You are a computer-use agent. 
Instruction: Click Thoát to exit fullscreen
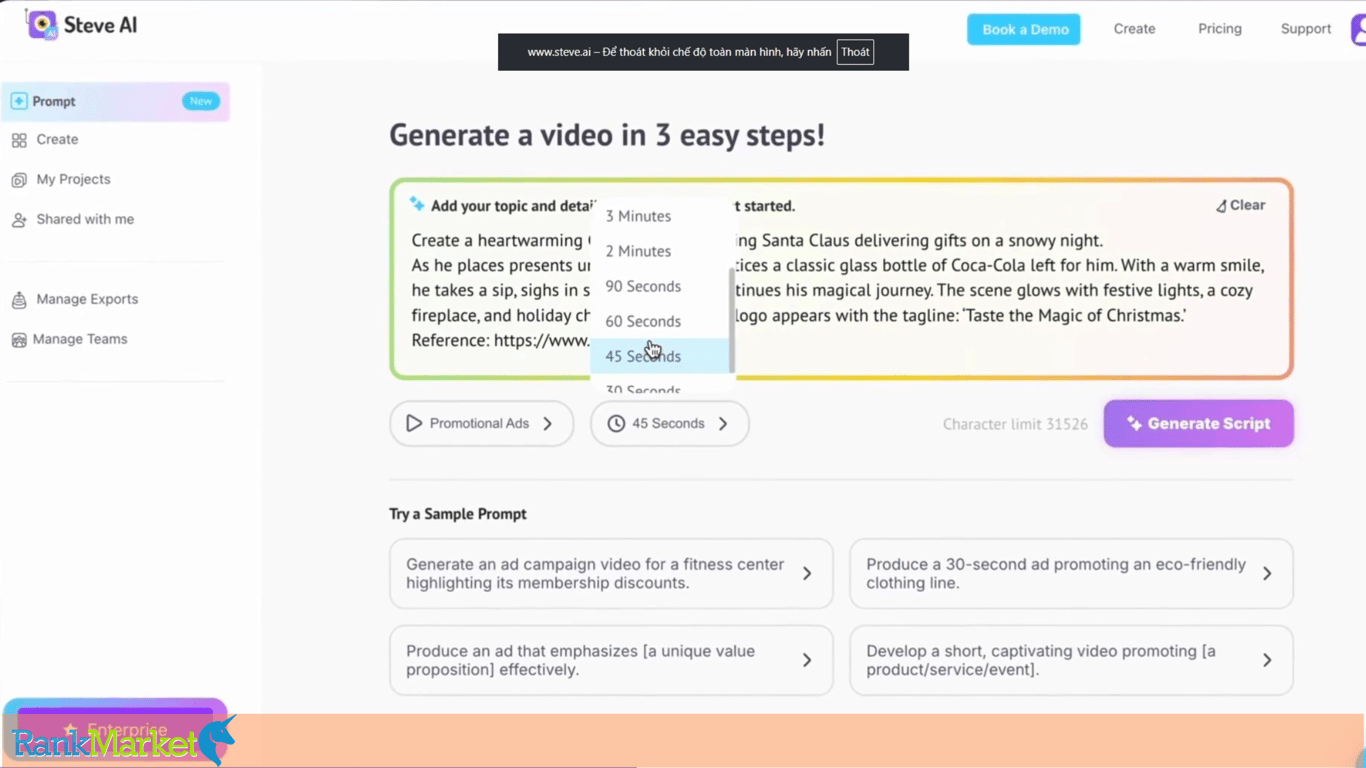(855, 52)
